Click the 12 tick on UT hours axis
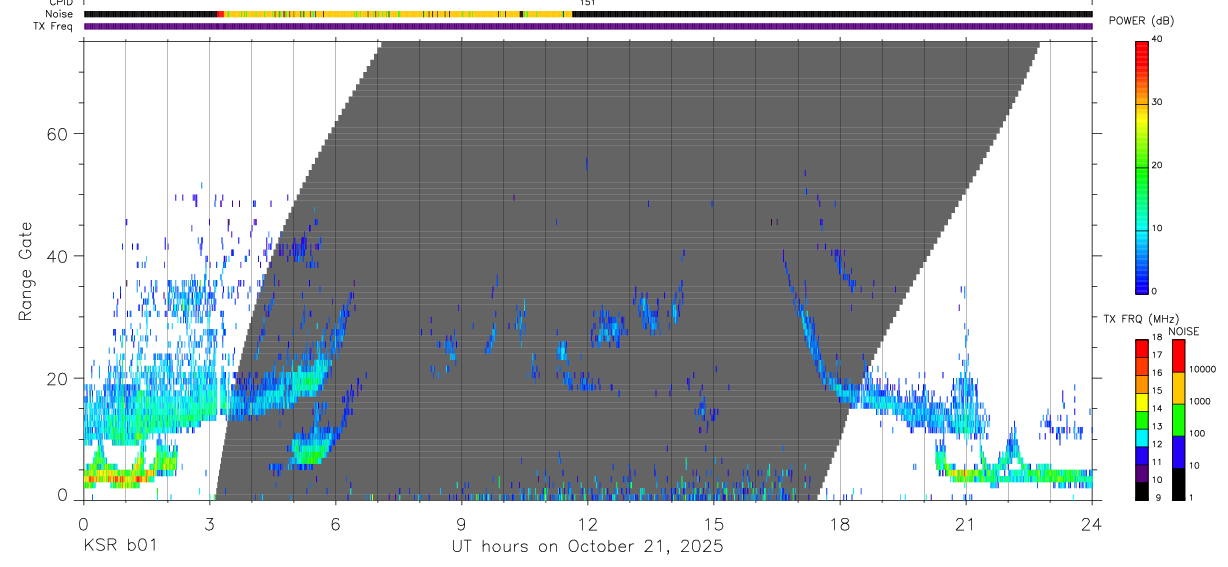1228x567 pixels. [588, 522]
